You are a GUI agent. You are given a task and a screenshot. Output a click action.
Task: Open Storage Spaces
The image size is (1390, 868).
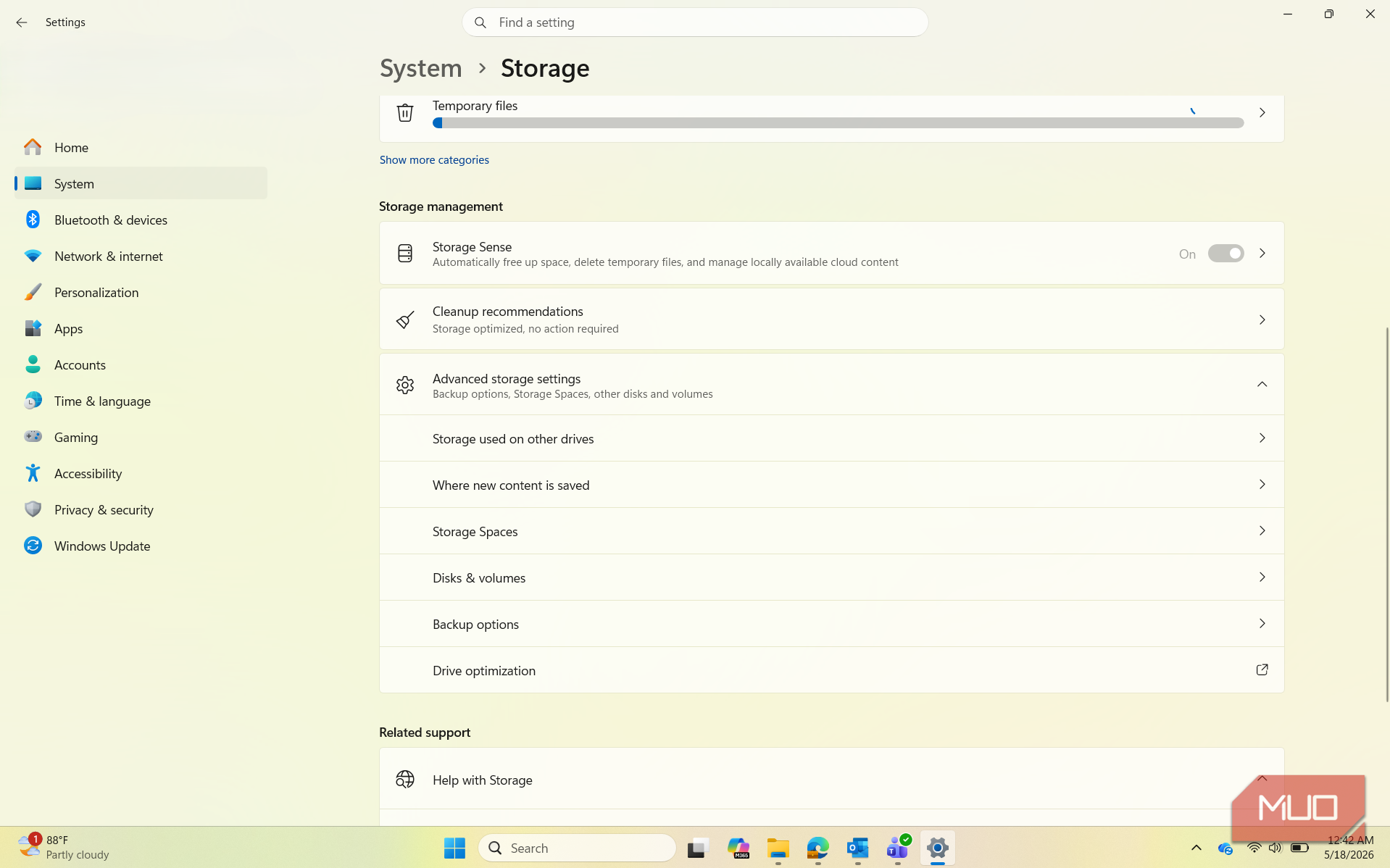click(831, 531)
